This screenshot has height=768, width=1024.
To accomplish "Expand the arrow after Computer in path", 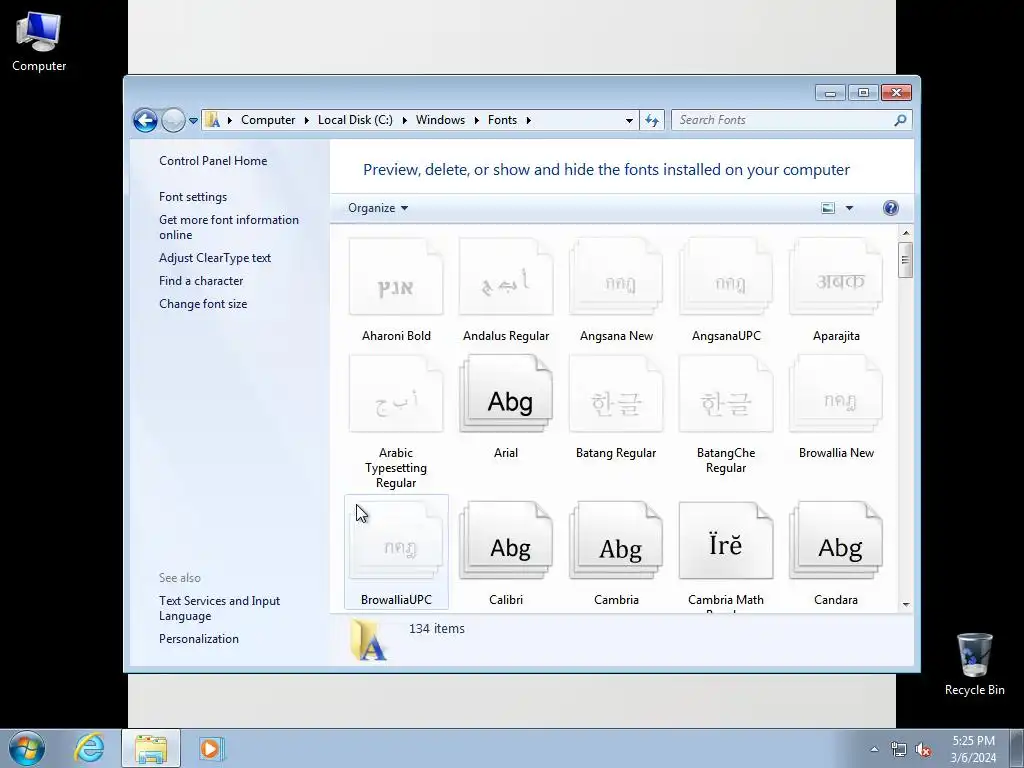I will tap(306, 120).
